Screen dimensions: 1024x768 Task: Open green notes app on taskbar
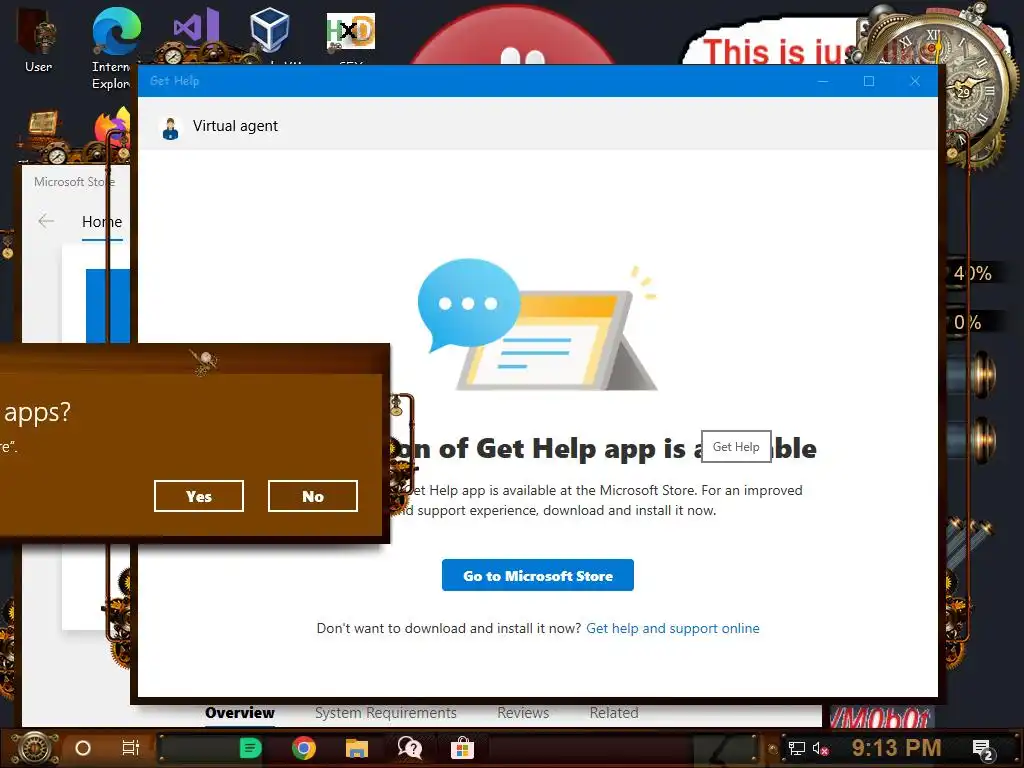(x=250, y=748)
